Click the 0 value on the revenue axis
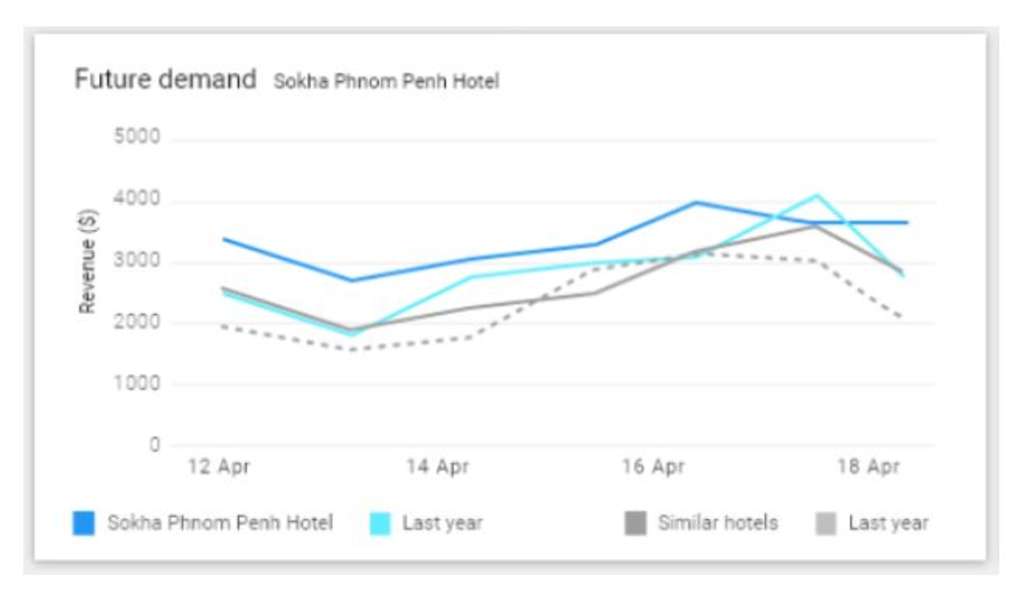The width and height of the screenshot is (1024, 609). [x=155, y=445]
